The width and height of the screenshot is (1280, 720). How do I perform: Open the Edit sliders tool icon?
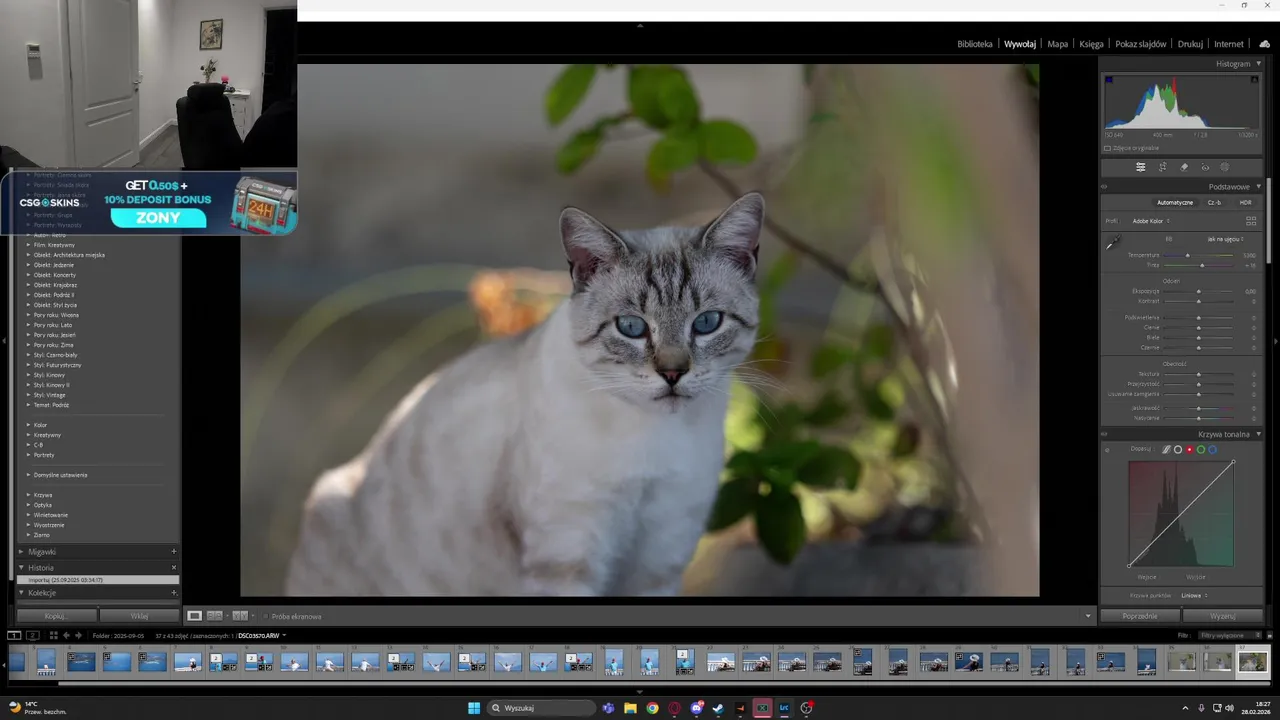[1141, 167]
